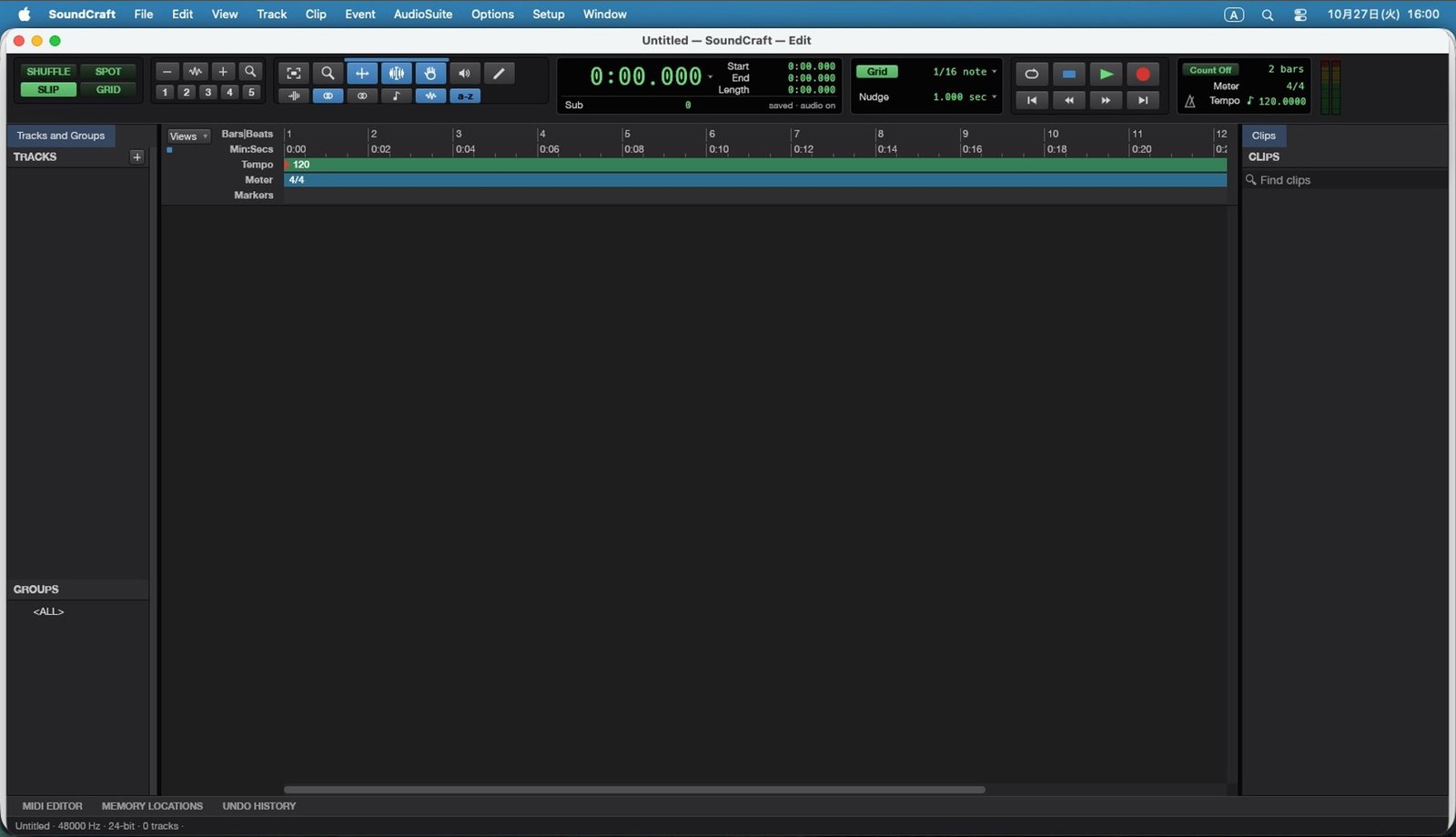This screenshot has height=837, width=1456.
Task: Select the Pencil tool
Action: pyautogui.click(x=499, y=74)
